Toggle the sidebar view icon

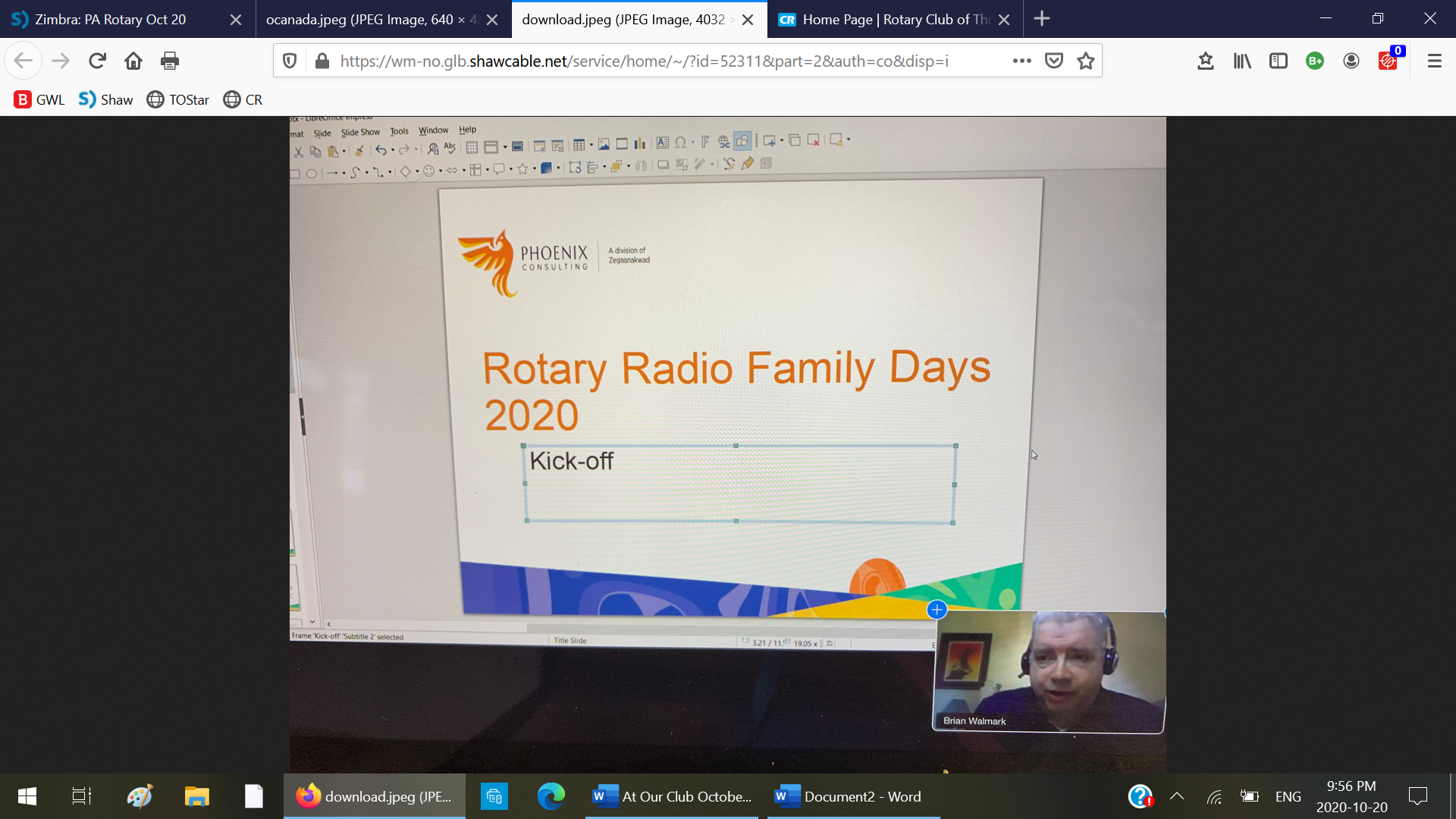tap(1279, 61)
